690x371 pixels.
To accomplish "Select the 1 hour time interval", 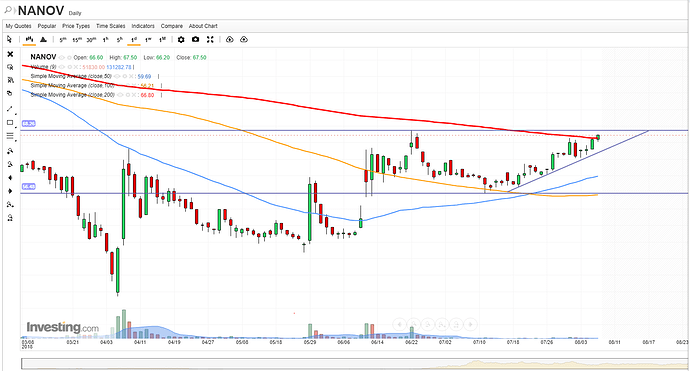I will coord(106,40).
